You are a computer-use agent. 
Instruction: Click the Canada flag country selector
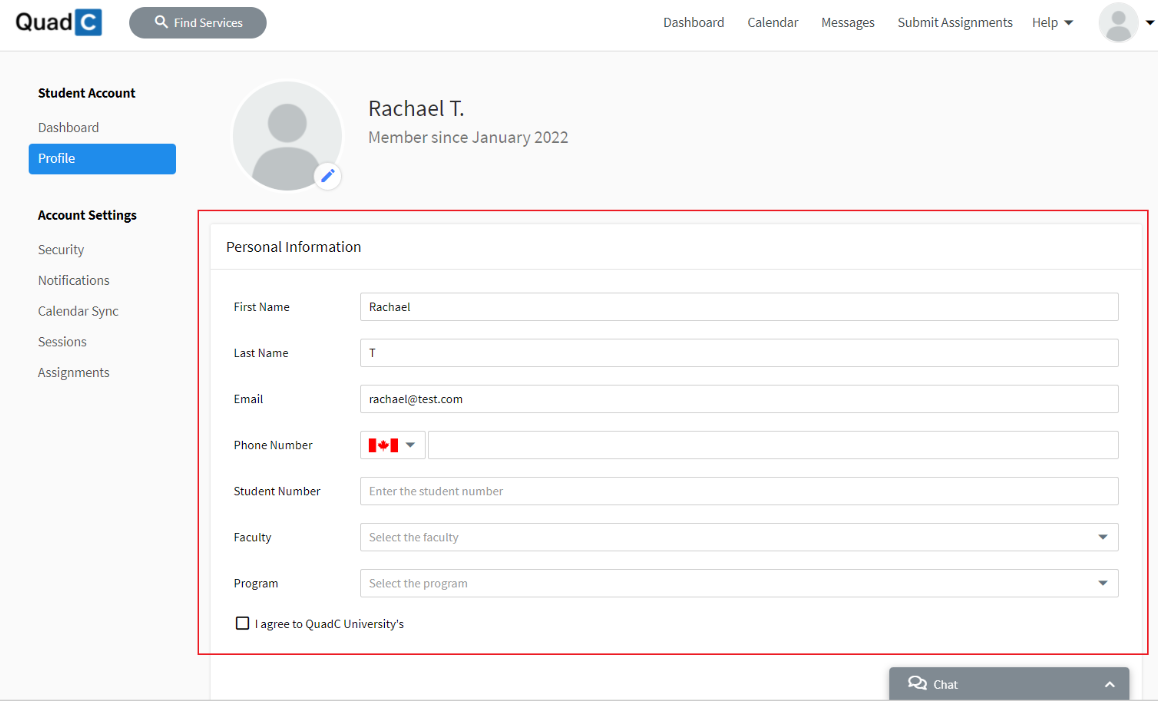click(392, 445)
